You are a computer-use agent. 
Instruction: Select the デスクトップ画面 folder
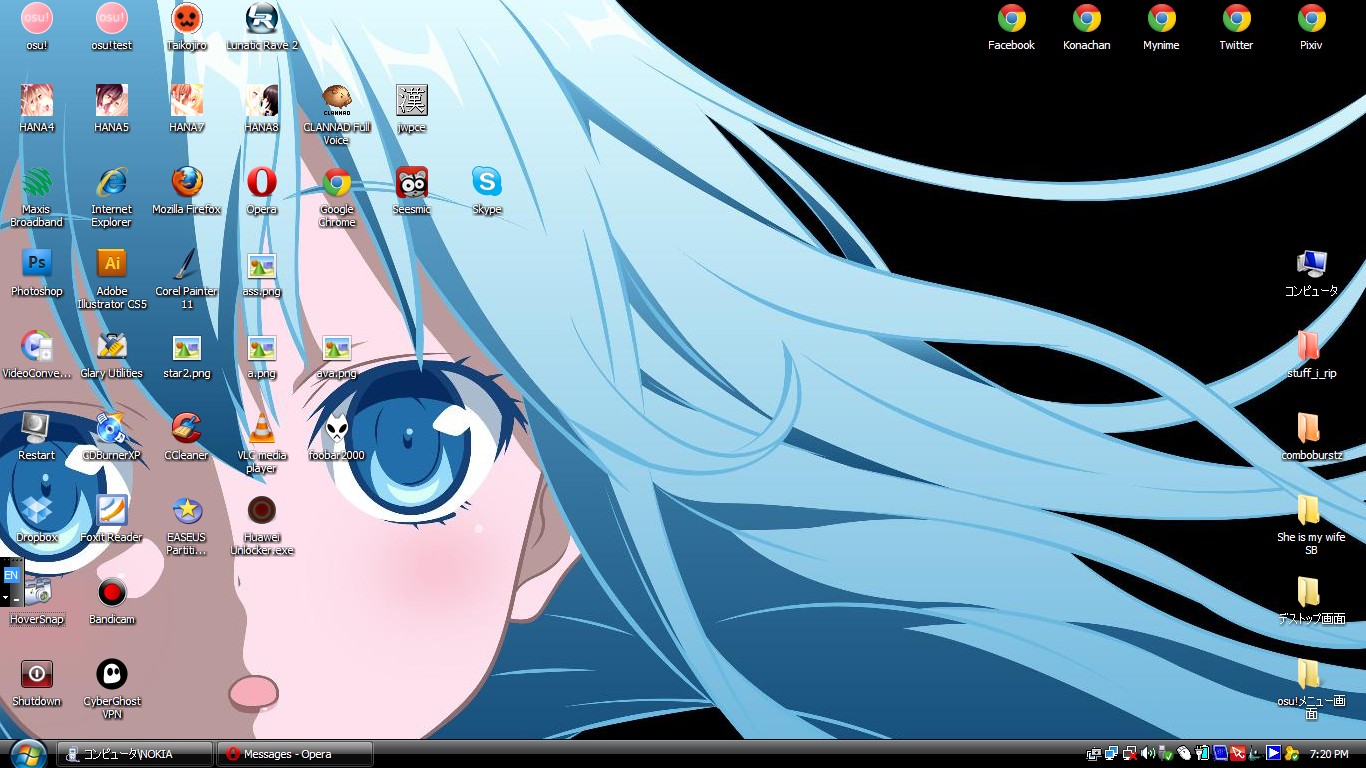click(x=1311, y=601)
